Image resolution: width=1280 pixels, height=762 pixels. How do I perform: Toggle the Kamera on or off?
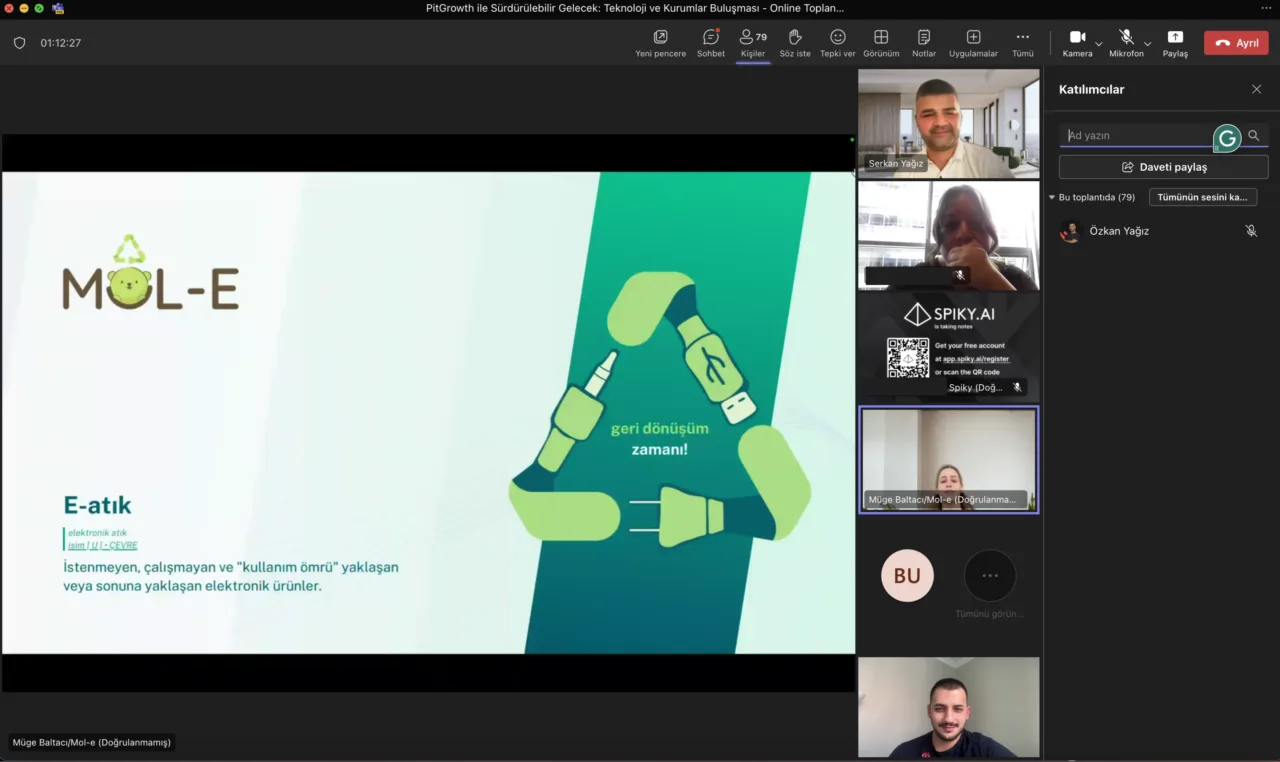pyautogui.click(x=1077, y=43)
